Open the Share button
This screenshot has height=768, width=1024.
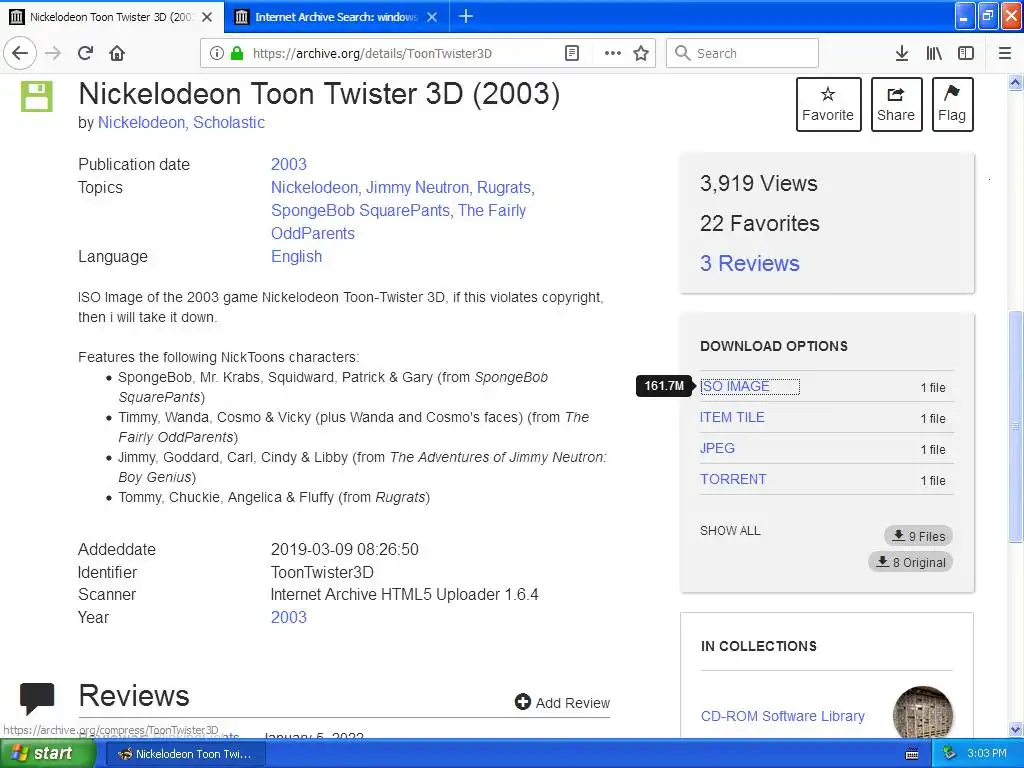click(896, 104)
